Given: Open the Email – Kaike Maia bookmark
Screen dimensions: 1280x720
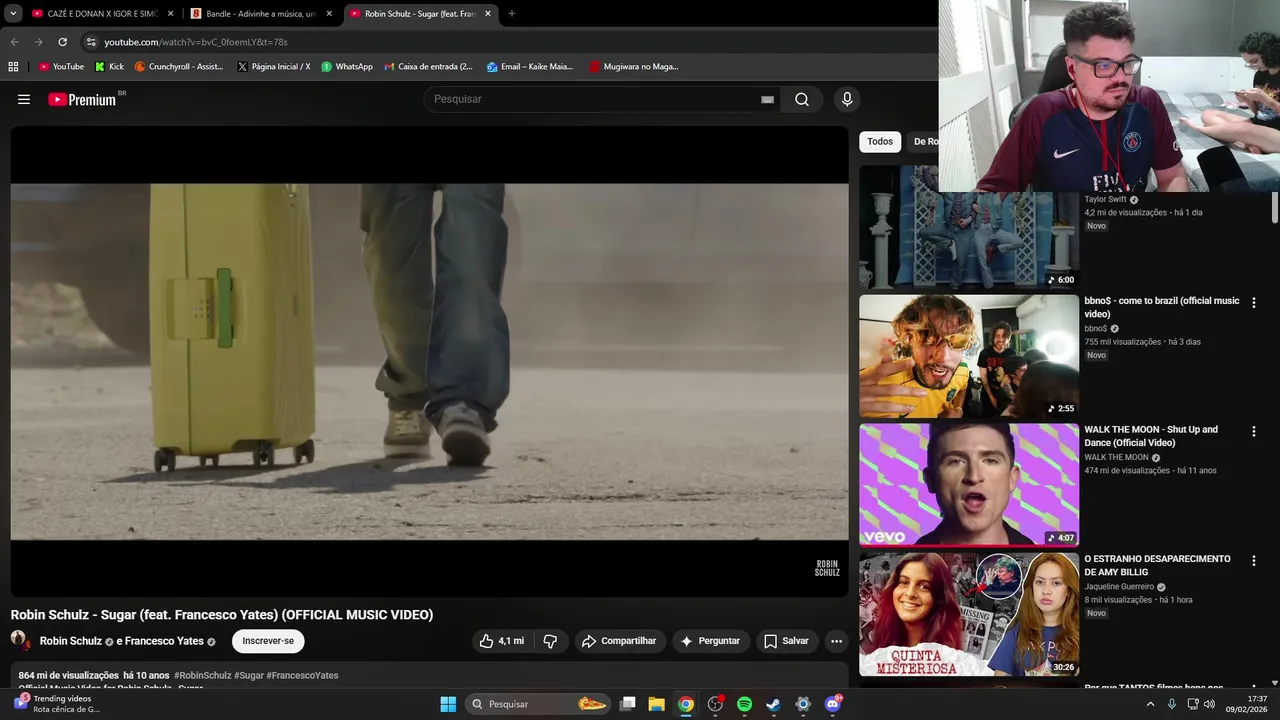Looking at the screenshot, I should [530, 67].
